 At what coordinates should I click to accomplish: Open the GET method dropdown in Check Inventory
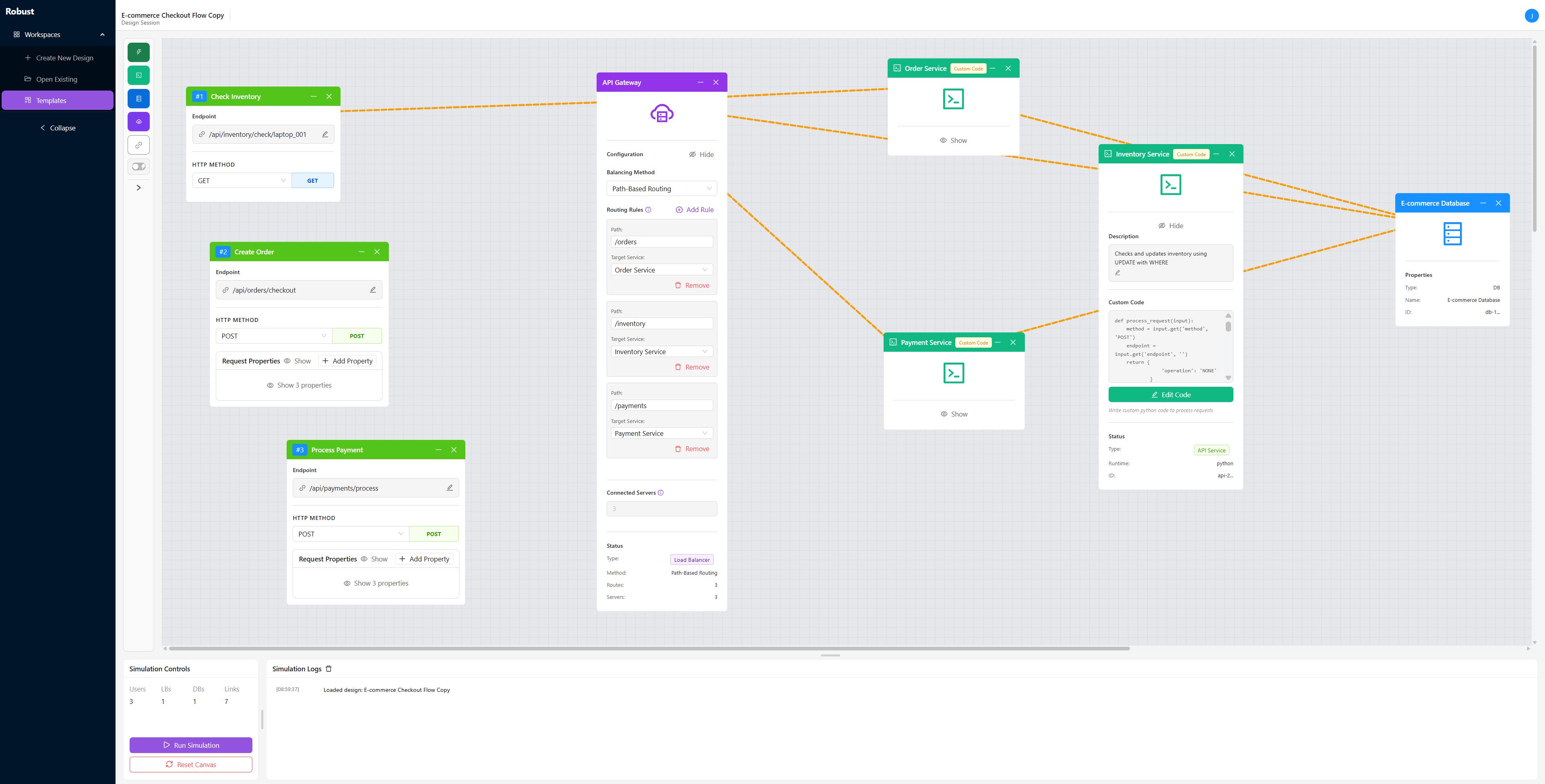click(x=241, y=180)
